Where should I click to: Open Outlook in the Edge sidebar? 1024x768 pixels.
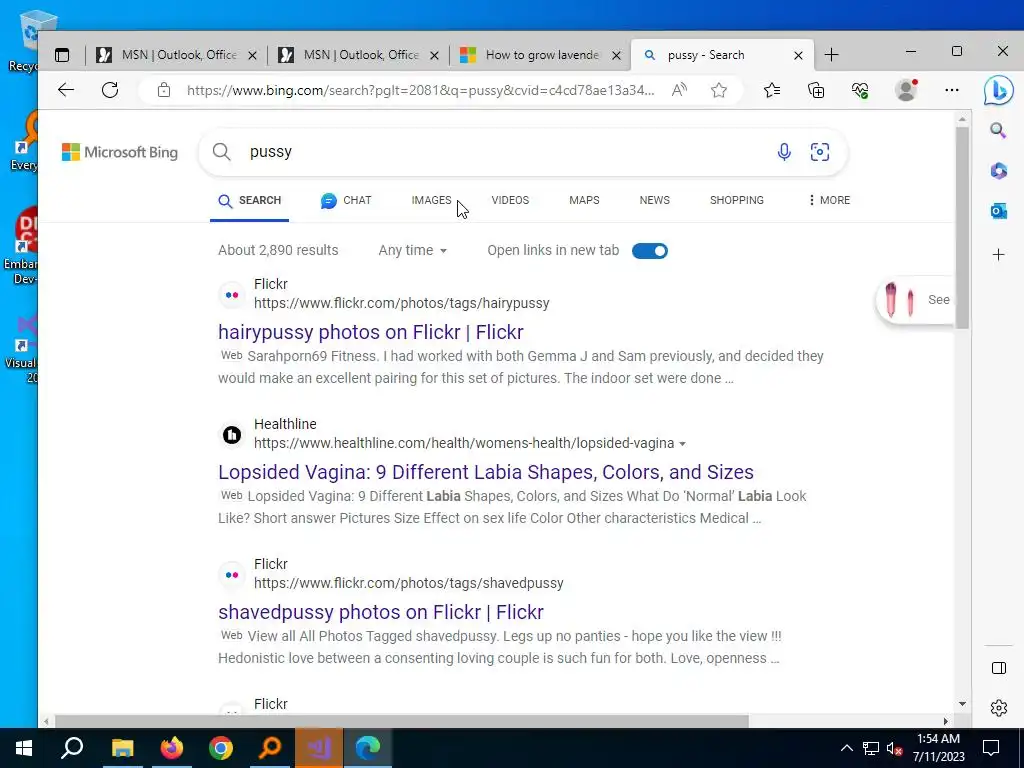click(999, 212)
